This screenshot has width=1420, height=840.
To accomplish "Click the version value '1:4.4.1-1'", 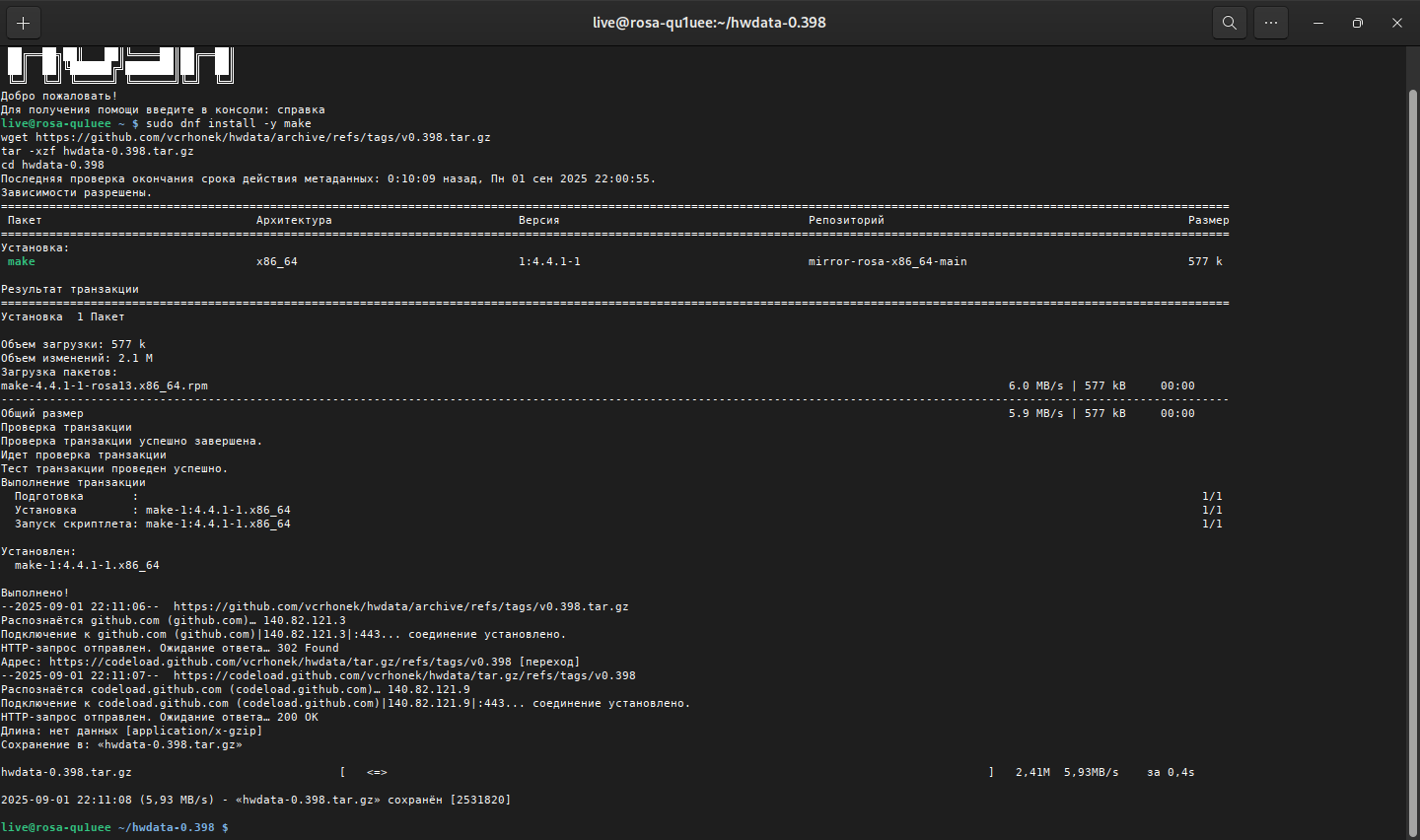I will [549, 261].
